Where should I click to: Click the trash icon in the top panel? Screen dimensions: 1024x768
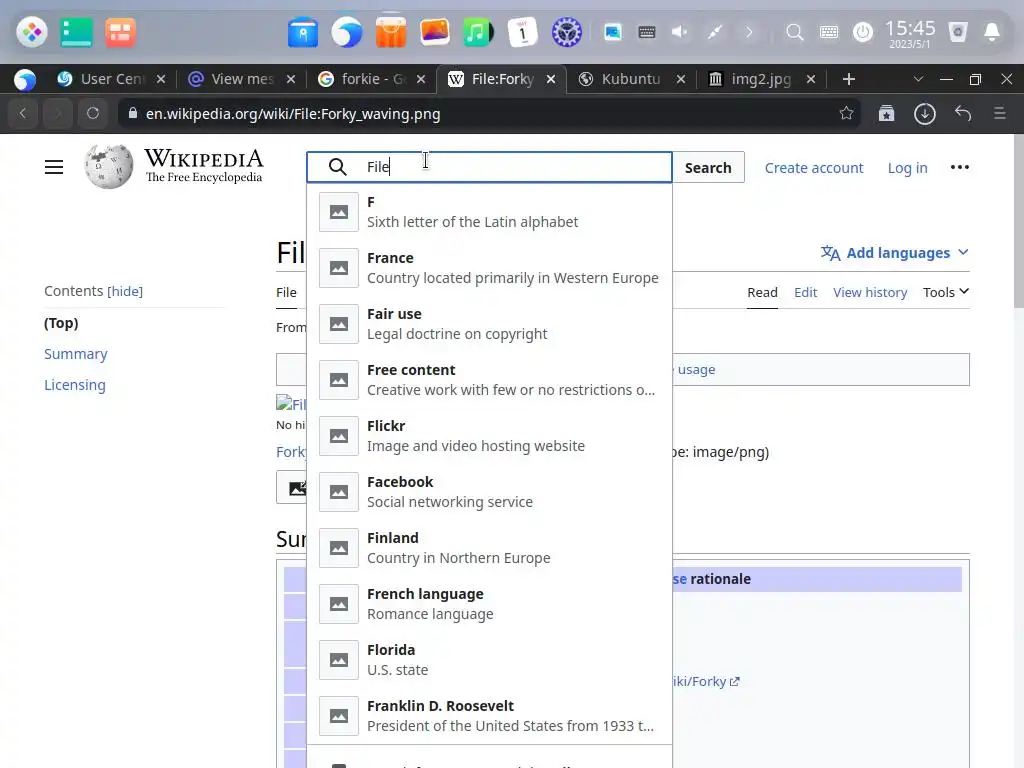(x=957, y=32)
